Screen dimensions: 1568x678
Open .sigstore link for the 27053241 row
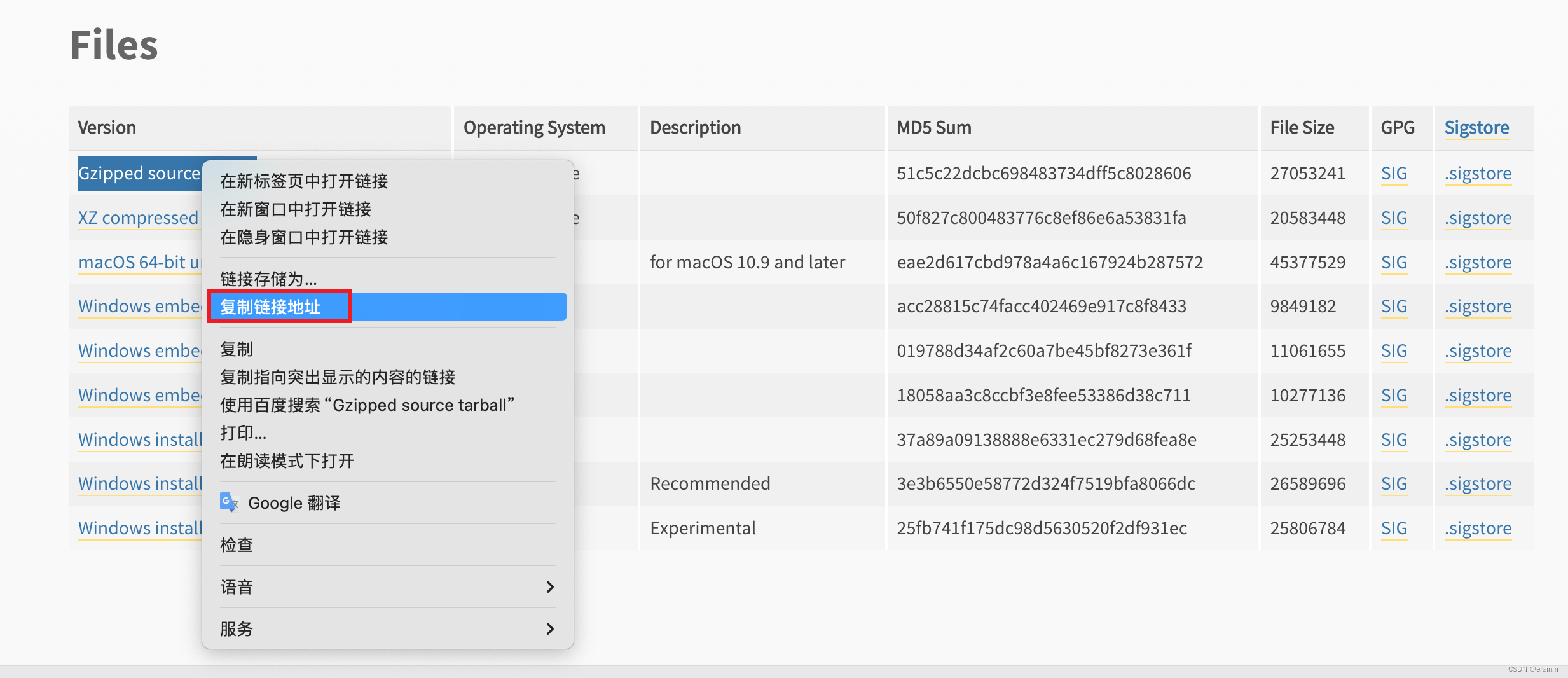point(1478,173)
